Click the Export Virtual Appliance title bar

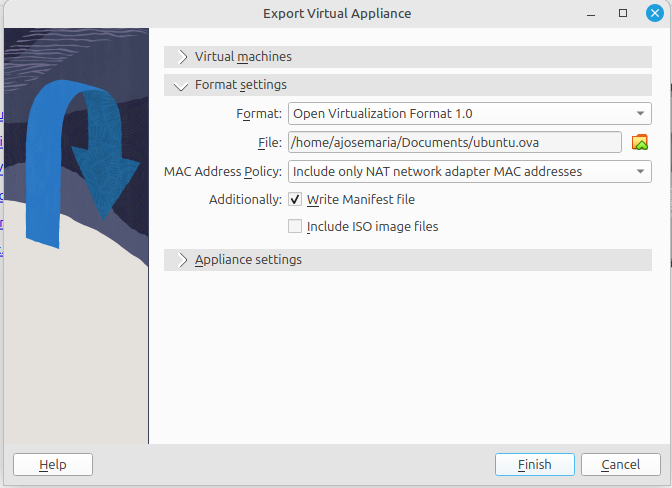pos(336,13)
